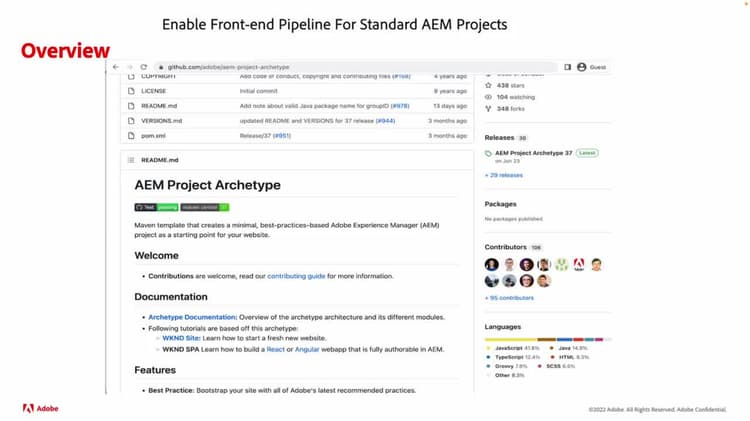
Task: Click the pom.xml file icon
Action: (x=131, y=135)
